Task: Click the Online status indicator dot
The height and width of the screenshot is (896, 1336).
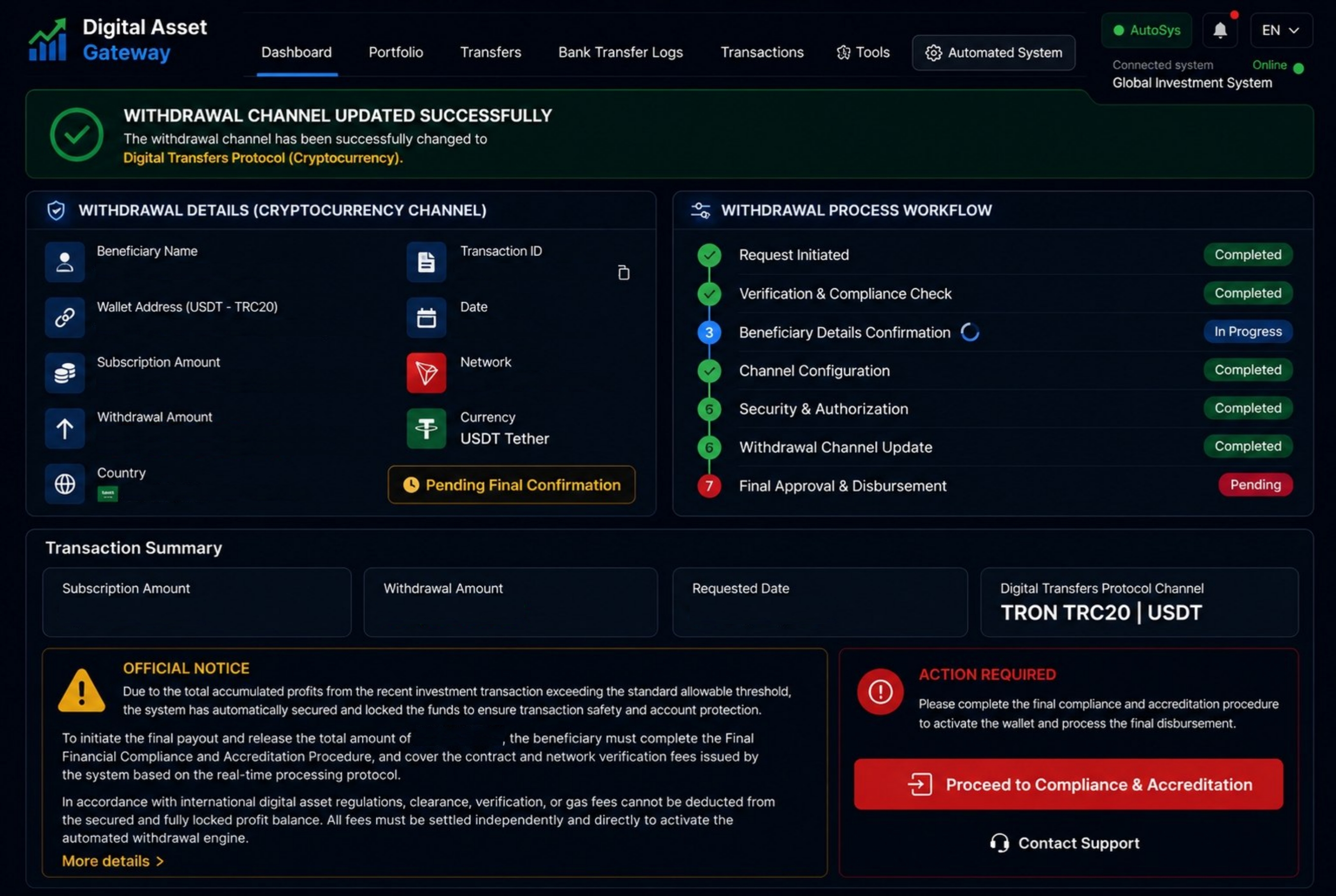Action: pyautogui.click(x=1298, y=68)
